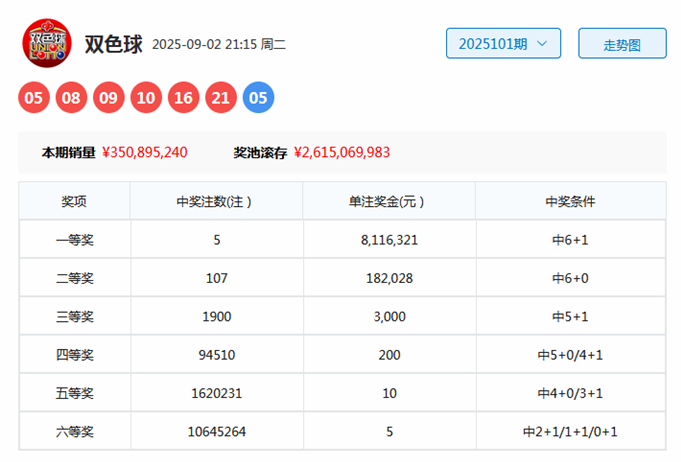
Task: Click the 奖项 column header
Action: (x=74, y=201)
